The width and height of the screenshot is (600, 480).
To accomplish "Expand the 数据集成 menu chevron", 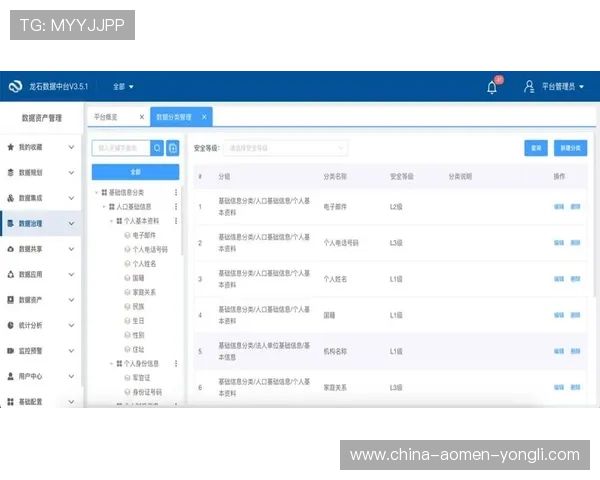I will [71, 198].
